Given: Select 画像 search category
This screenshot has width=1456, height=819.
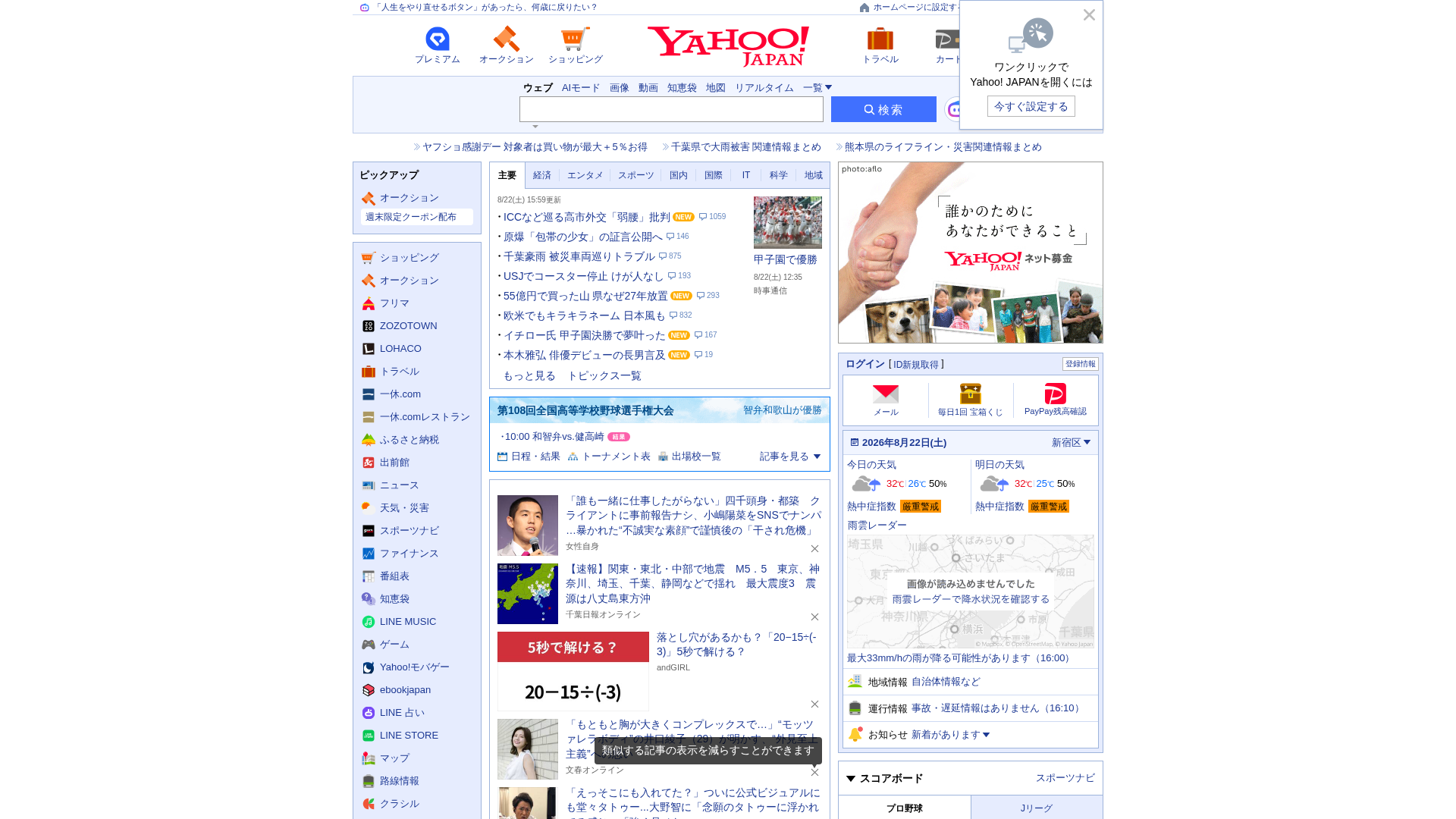Looking at the screenshot, I should [x=620, y=88].
